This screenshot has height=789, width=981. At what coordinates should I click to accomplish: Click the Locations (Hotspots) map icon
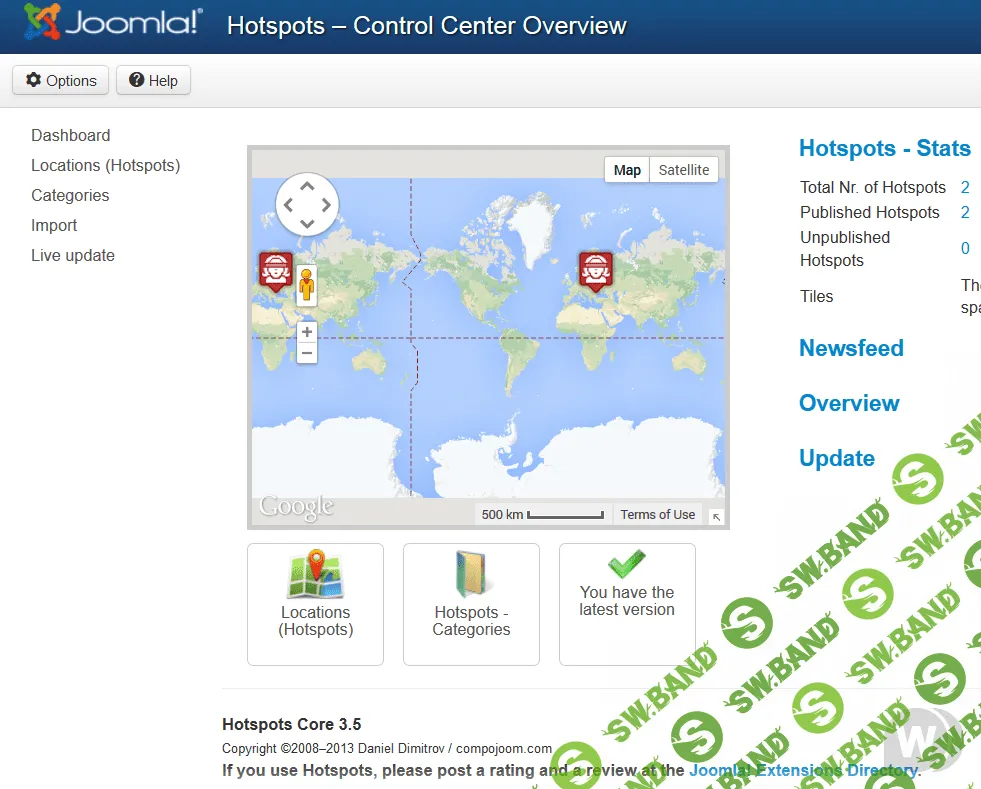pos(315,575)
